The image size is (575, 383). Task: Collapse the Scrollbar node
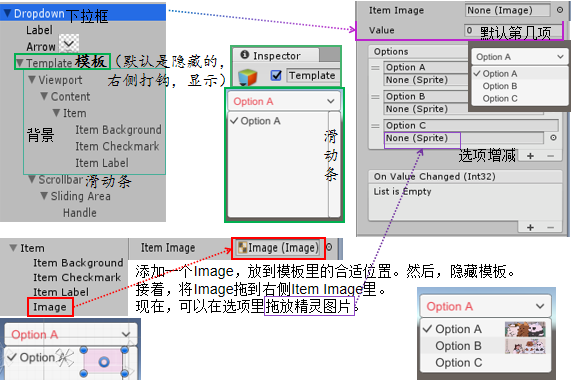pyautogui.click(x=32, y=179)
